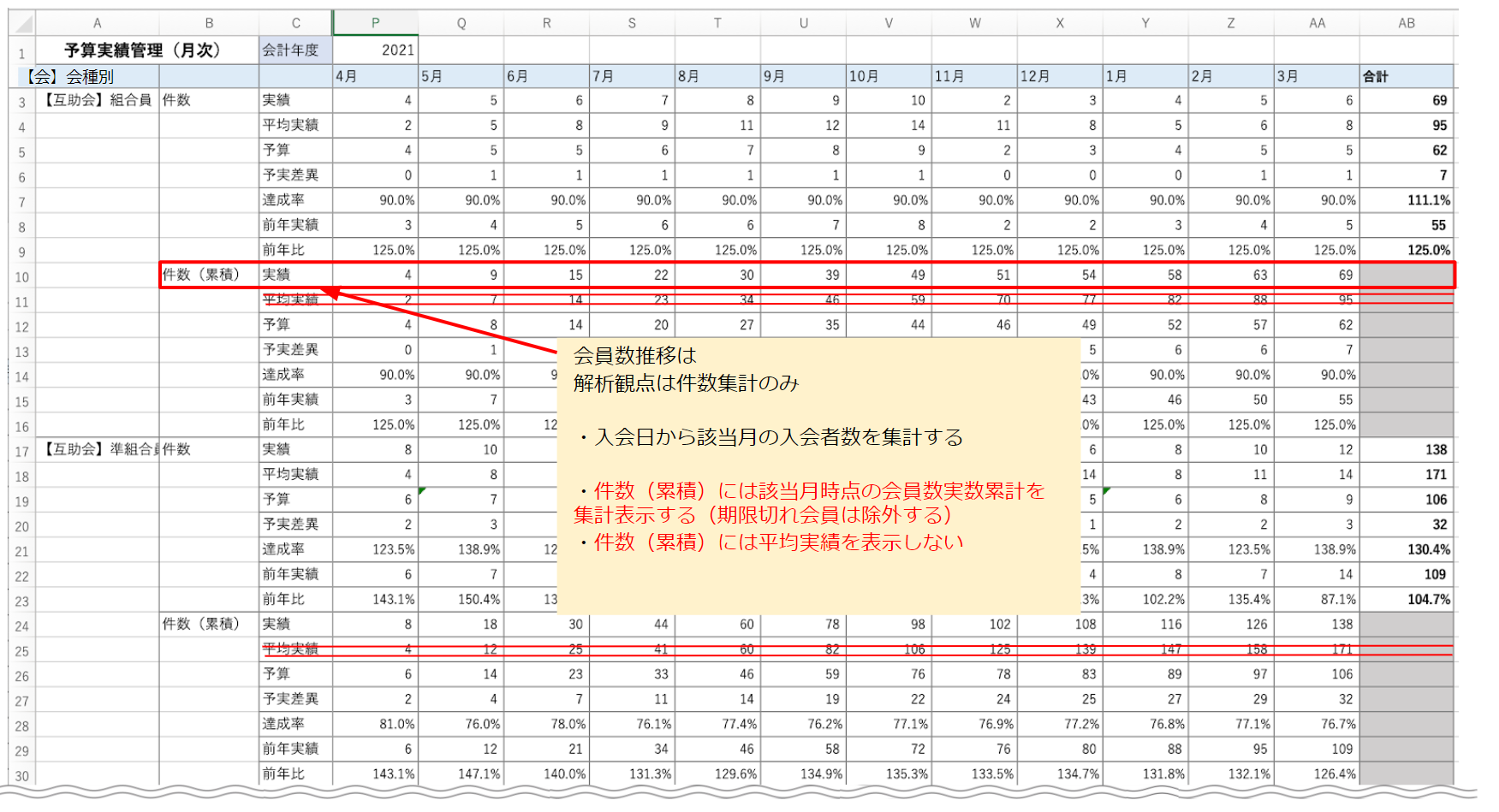Click the select-all corner of the sheet
The height and width of the screenshot is (812, 1499).
point(21,23)
